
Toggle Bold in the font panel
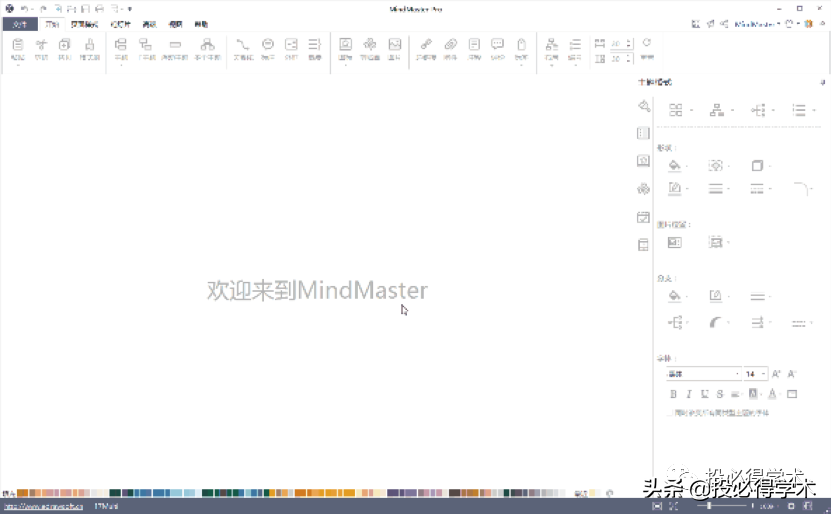click(x=673, y=394)
